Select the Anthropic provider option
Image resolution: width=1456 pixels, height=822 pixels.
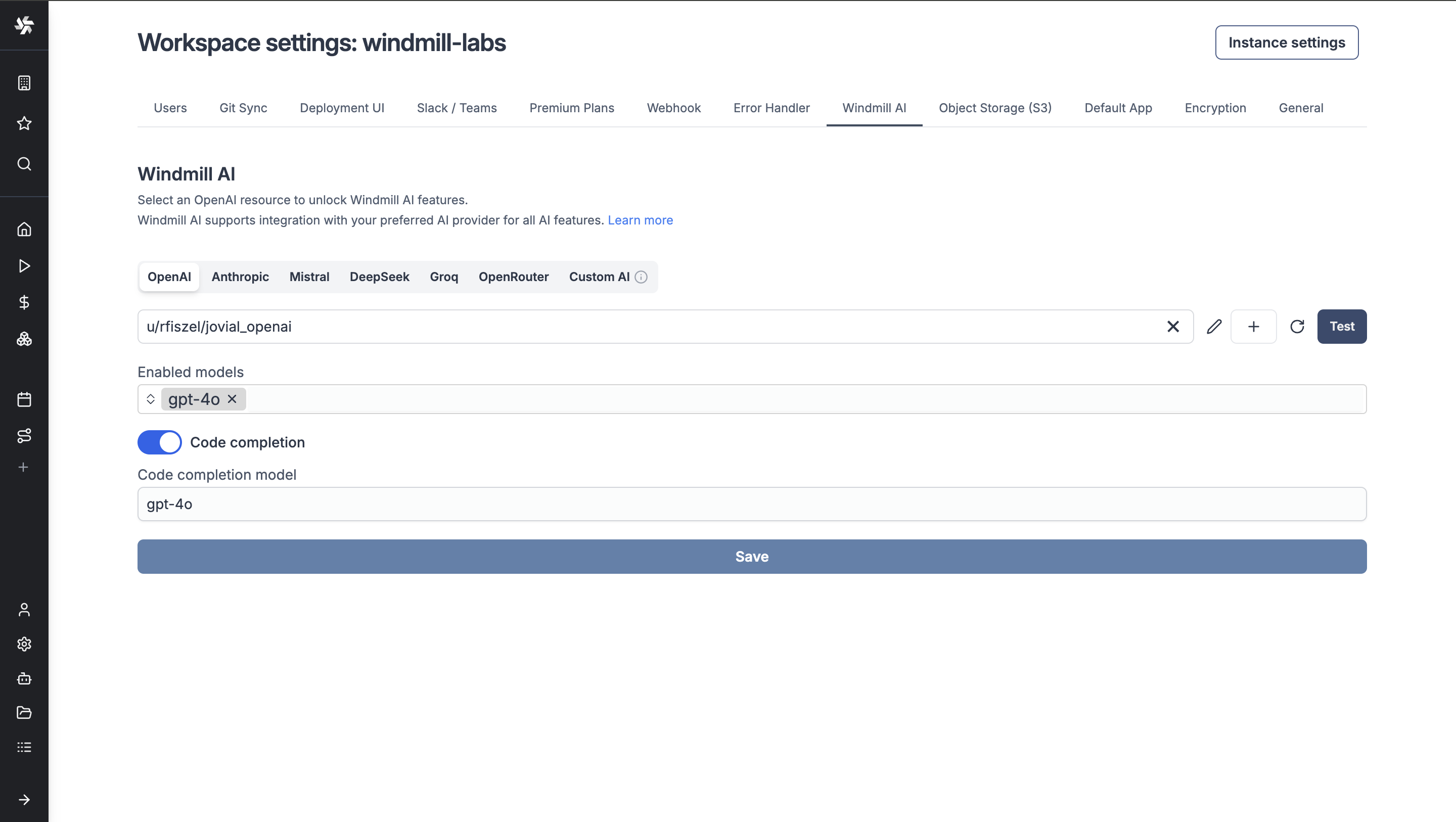click(x=240, y=277)
